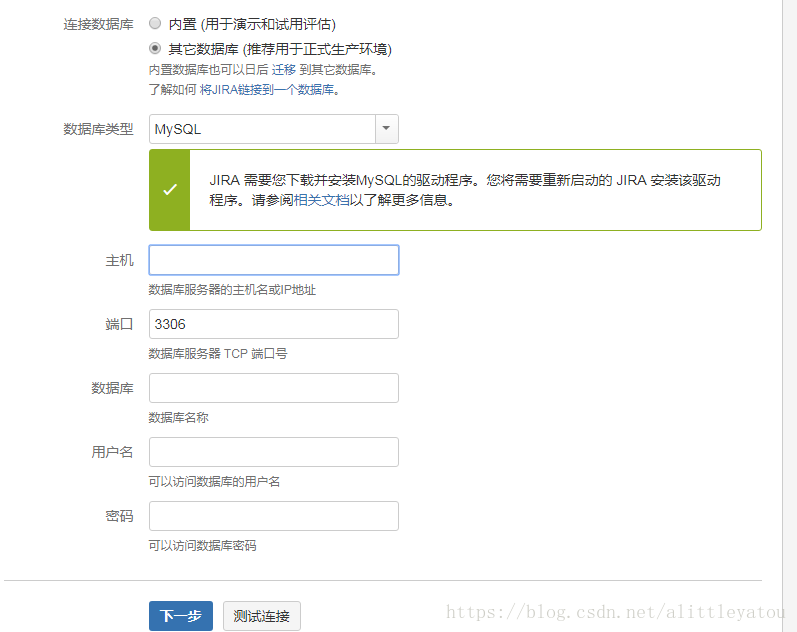Click the 端口 port field with 3306
797x632 pixels.
[274, 324]
